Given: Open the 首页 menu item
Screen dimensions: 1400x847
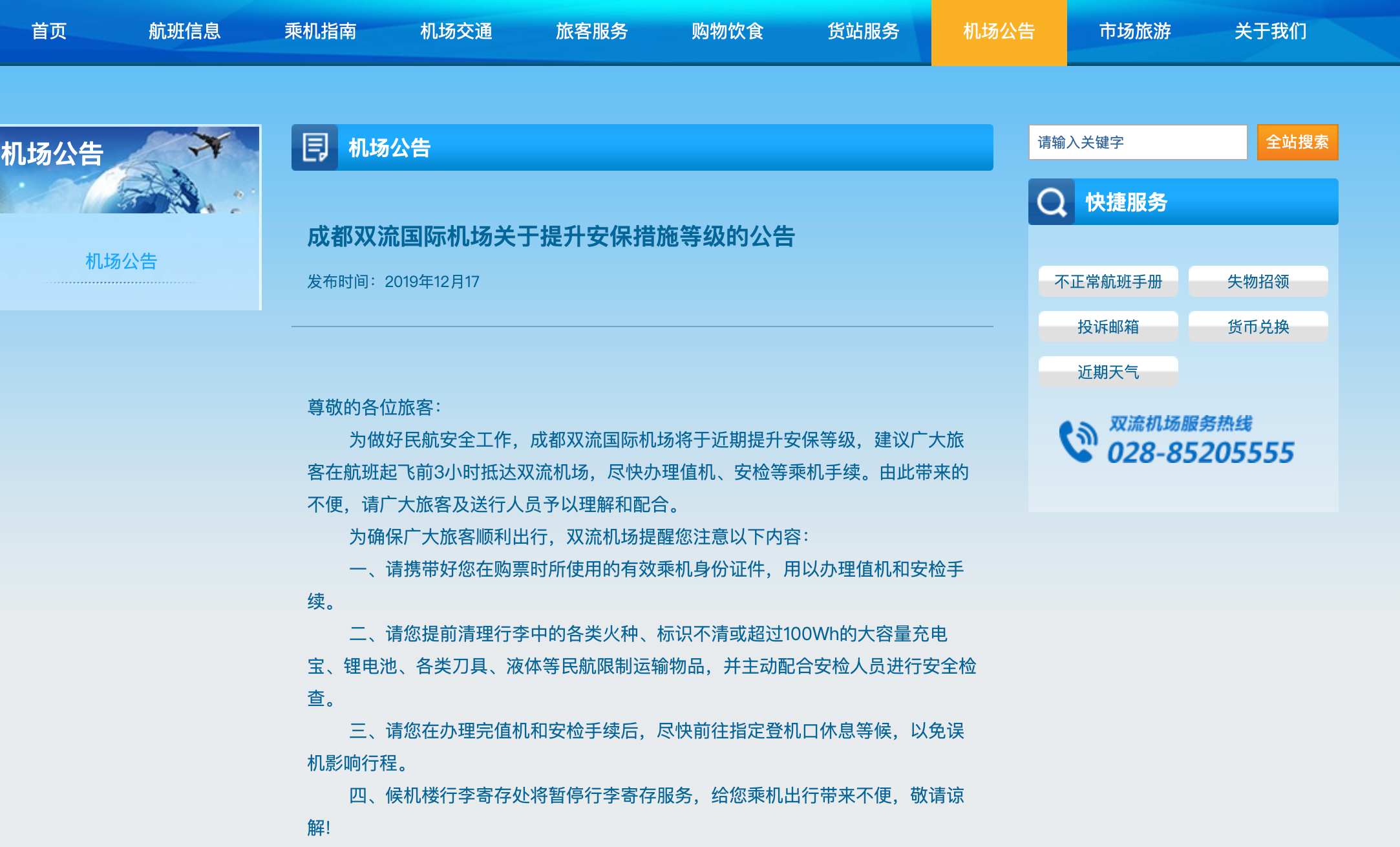Looking at the screenshot, I should click(49, 31).
